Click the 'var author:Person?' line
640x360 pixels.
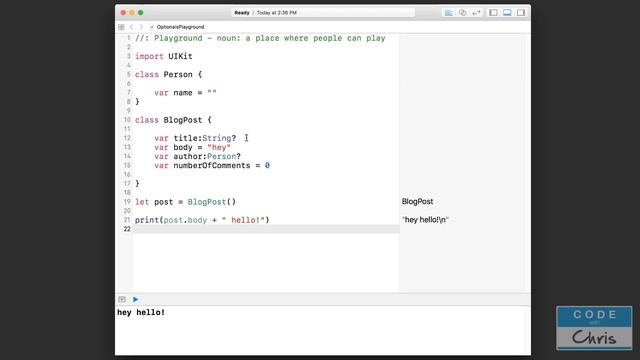(198, 156)
